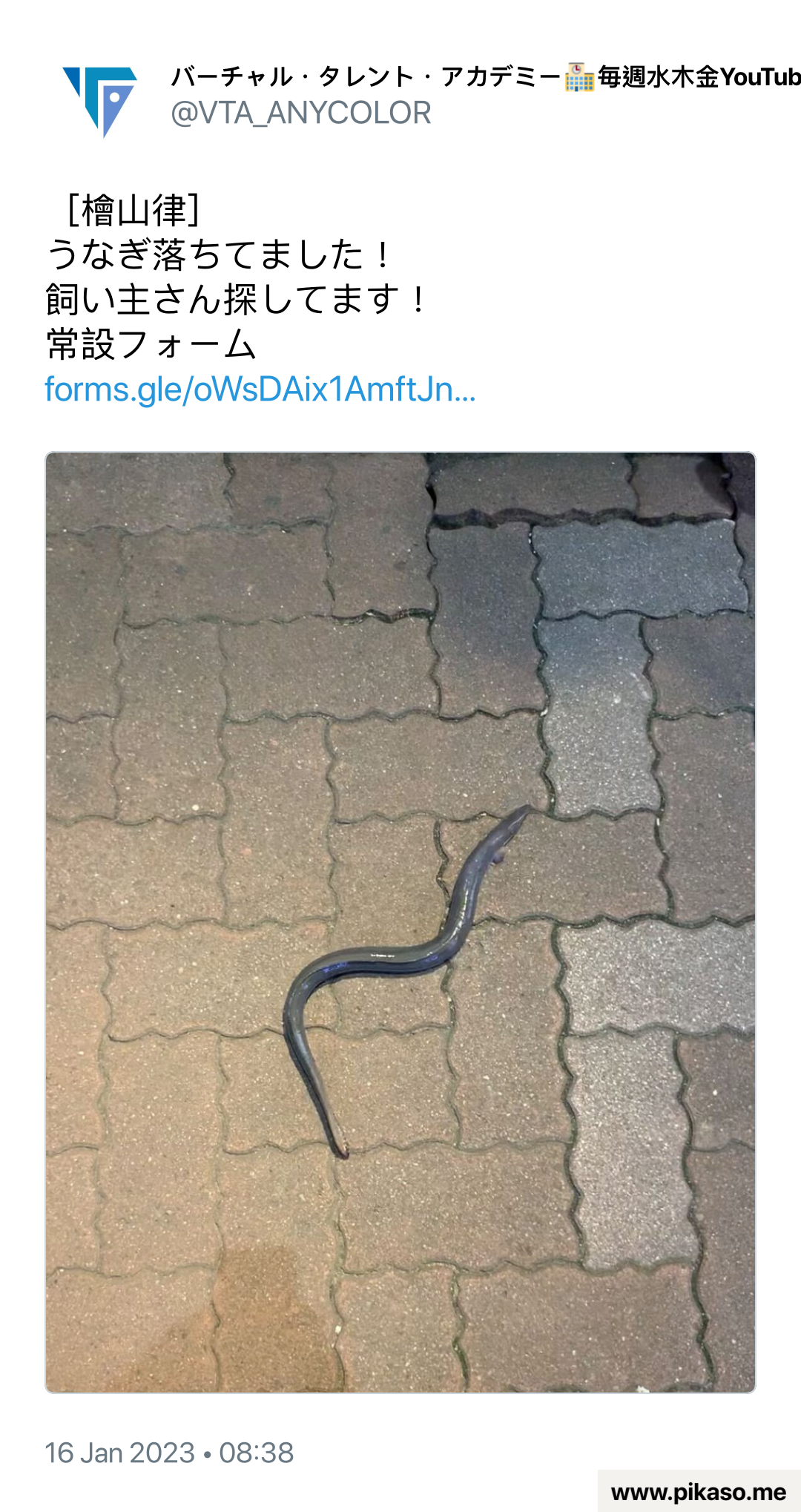Click the 飼い主さん探してます！ line
Viewport: 801px width, 1512px height.
coord(237,300)
